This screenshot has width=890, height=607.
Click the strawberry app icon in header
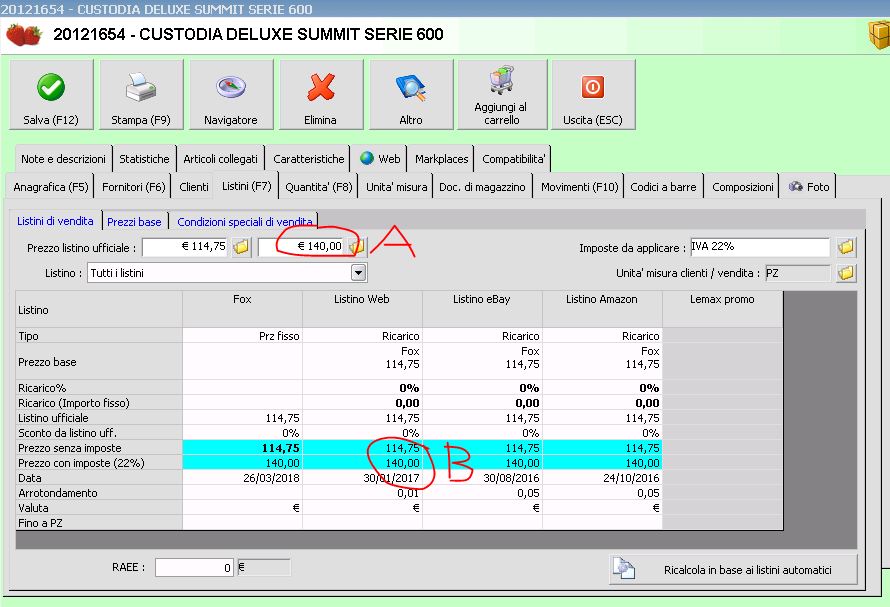click(24, 35)
